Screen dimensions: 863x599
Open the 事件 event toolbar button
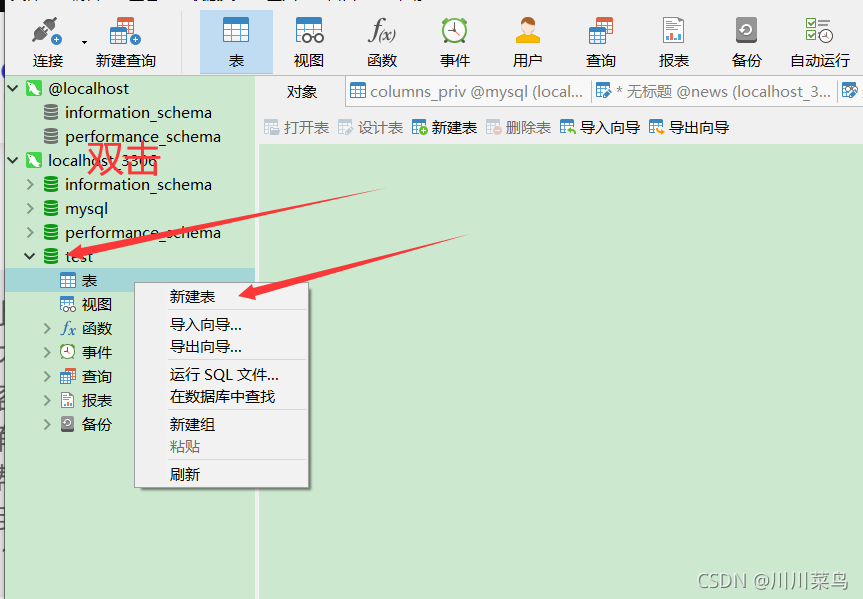pyautogui.click(x=455, y=42)
